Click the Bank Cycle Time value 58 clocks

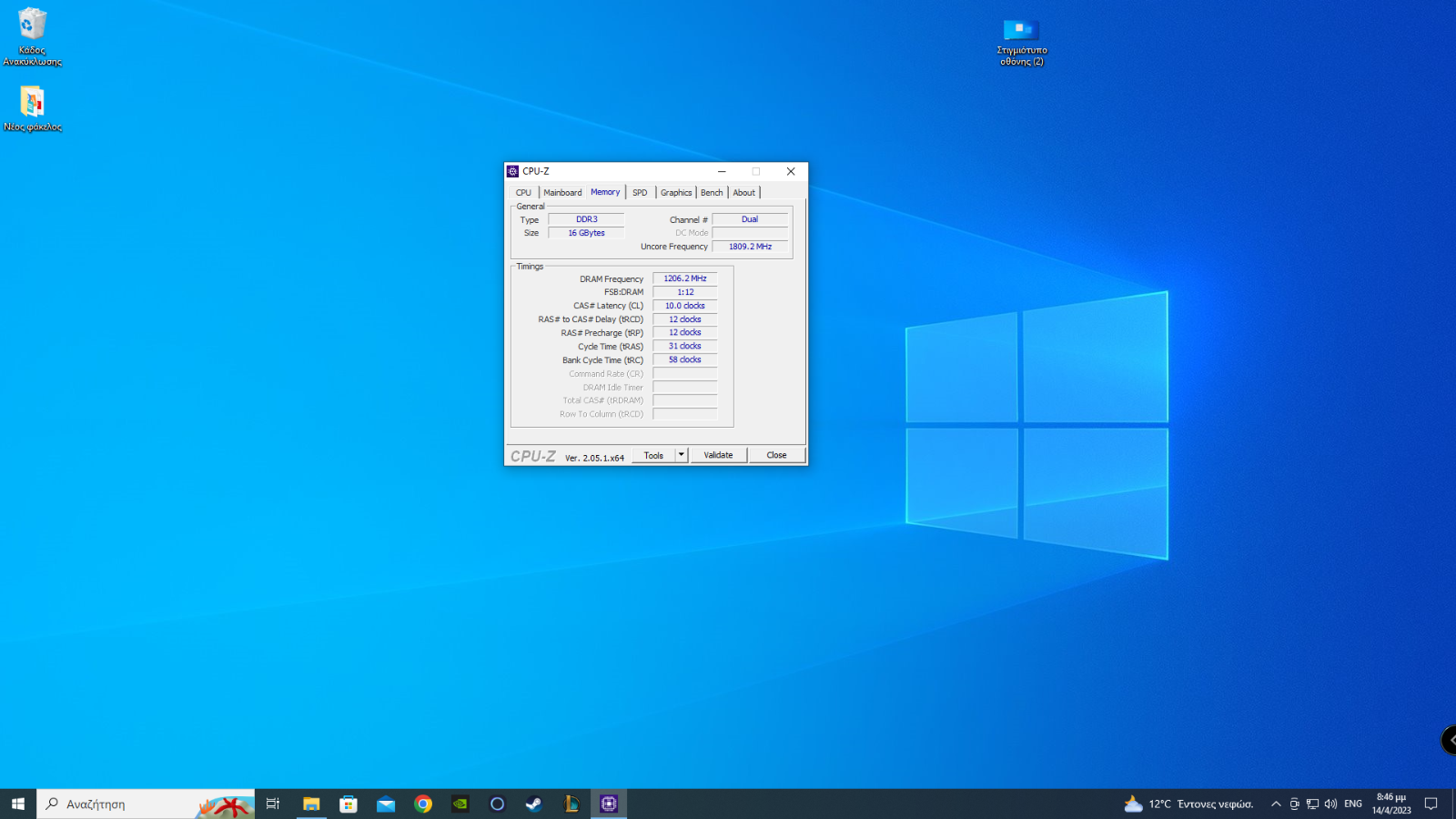(685, 359)
